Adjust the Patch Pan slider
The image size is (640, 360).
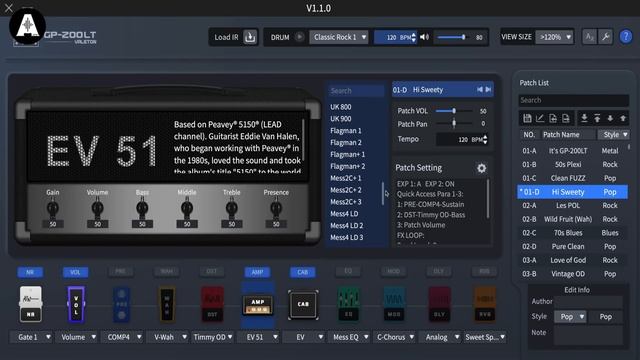[x=454, y=123]
